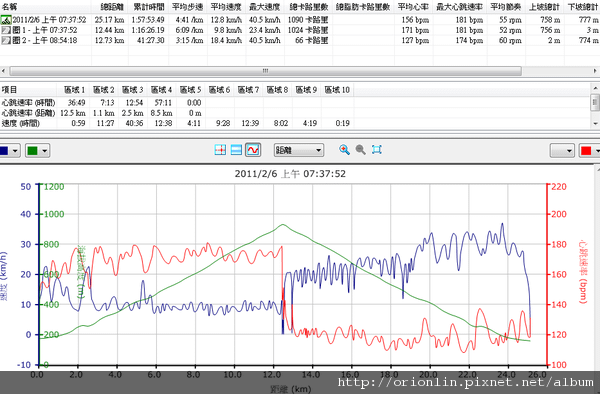Click the crosshair chart mode icon

click(220, 150)
